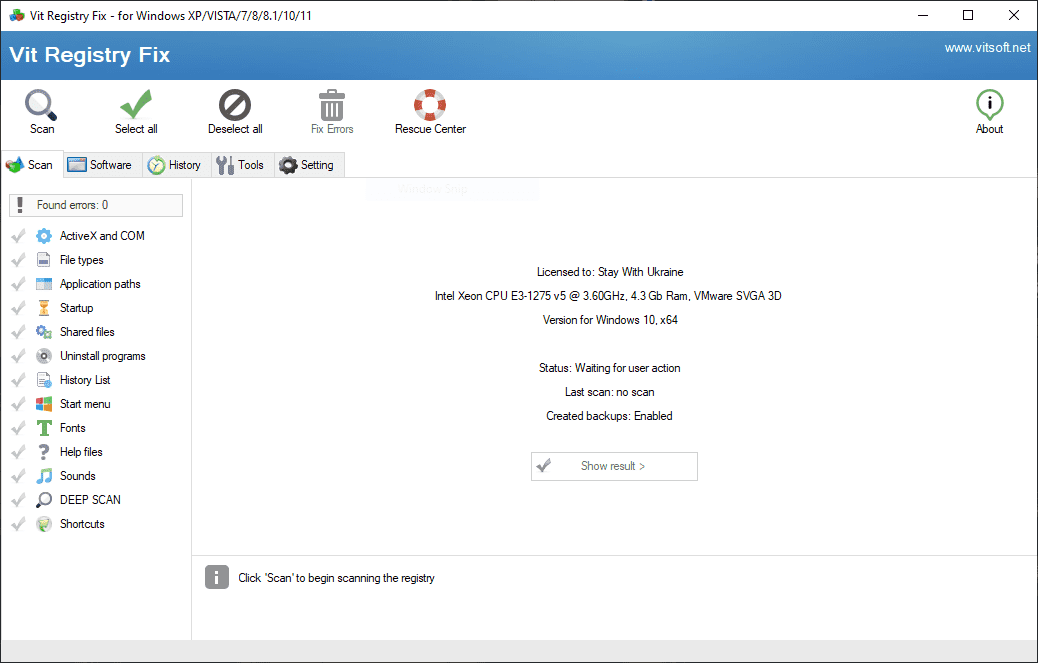Toggle the Startup checkmark
1038x663 pixels.
pyautogui.click(x=18, y=308)
